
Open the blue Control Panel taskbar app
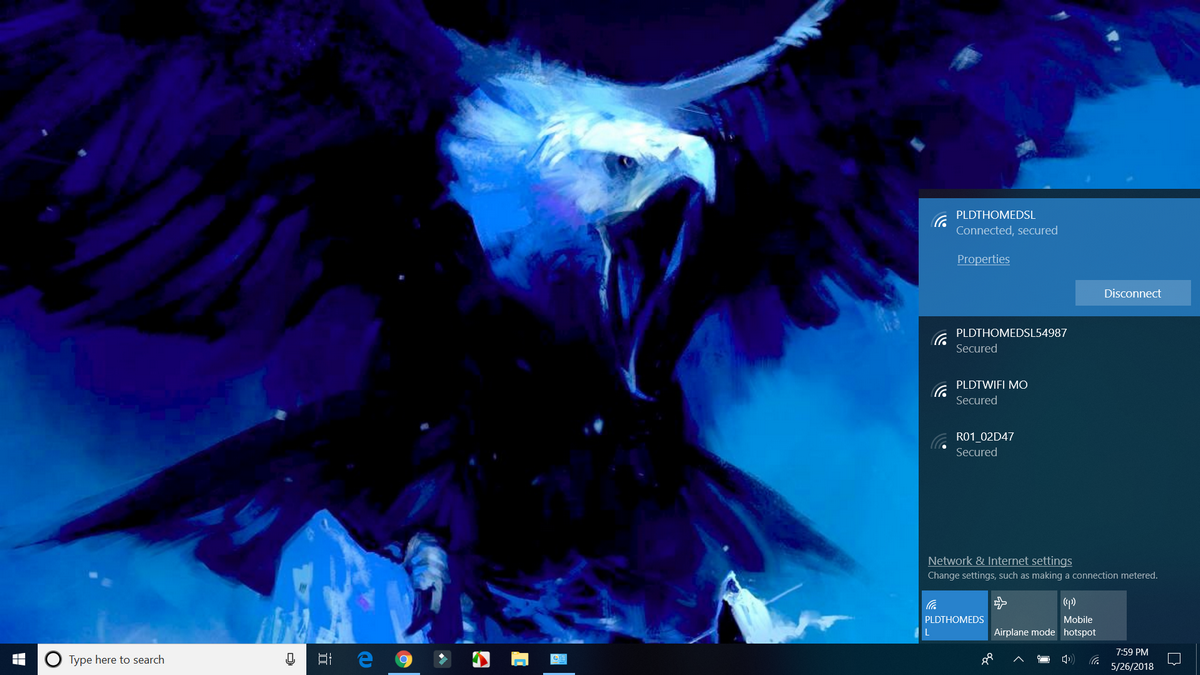click(x=558, y=659)
